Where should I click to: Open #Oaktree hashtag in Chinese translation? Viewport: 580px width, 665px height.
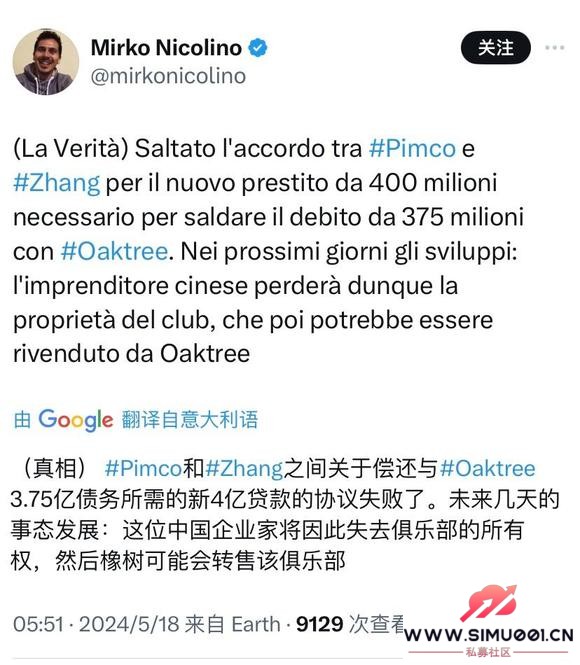[488, 469]
